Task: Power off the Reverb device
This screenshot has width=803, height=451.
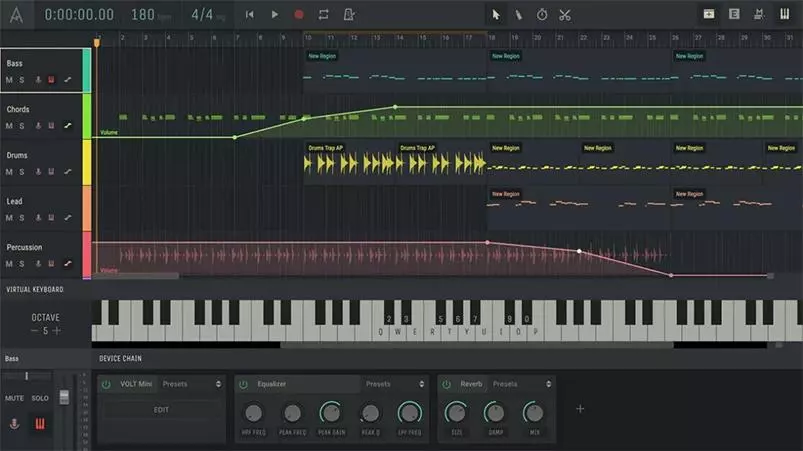Action: click(x=446, y=384)
